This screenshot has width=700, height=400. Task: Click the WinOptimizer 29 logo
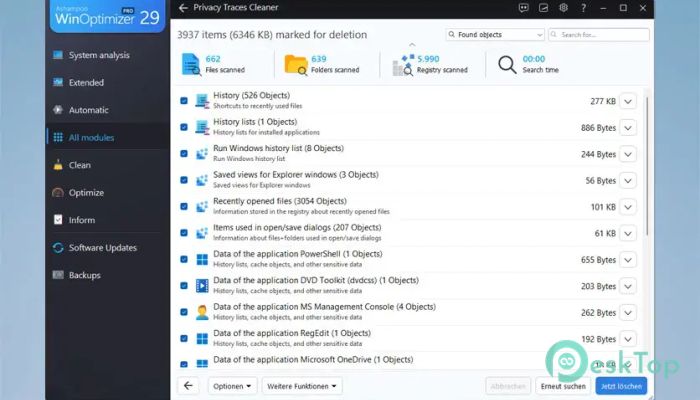(107, 16)
